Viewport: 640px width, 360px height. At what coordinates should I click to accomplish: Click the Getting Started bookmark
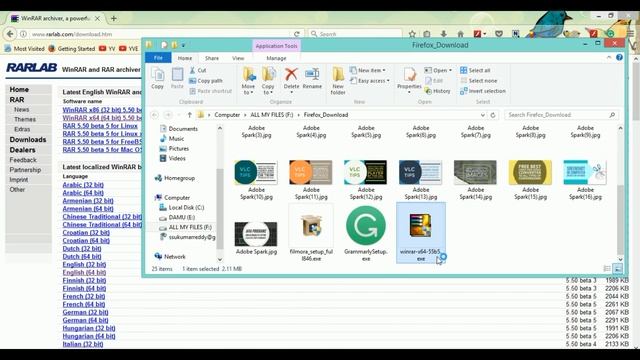[x=72, y=49]
